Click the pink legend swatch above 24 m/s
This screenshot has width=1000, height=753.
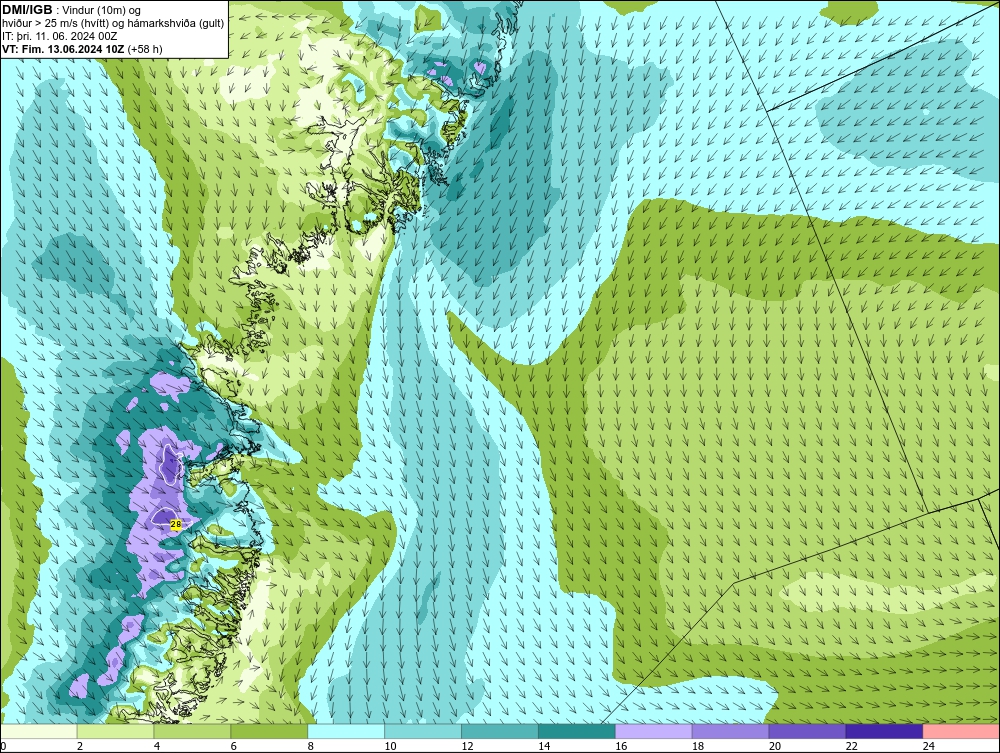960,731
